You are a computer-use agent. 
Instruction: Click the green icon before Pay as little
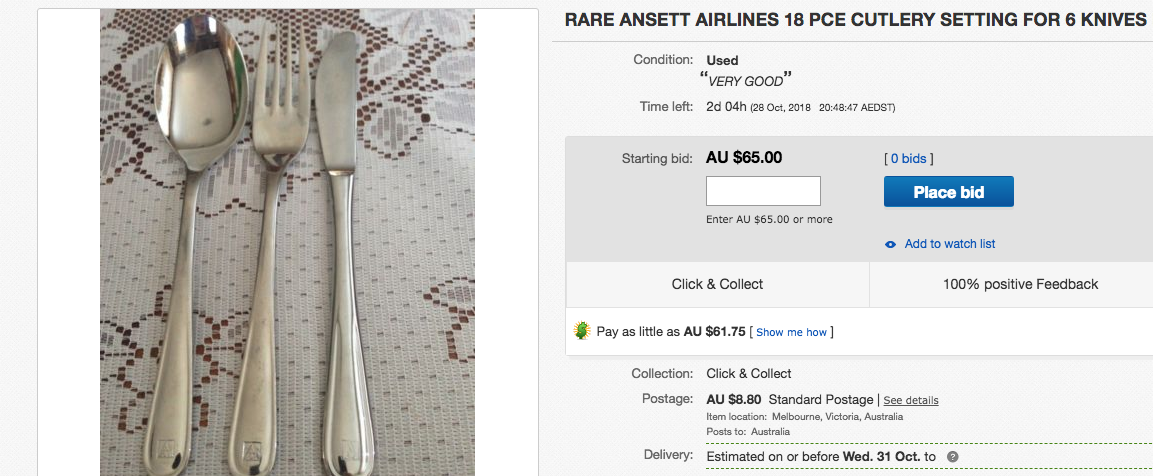coord(581,331)
